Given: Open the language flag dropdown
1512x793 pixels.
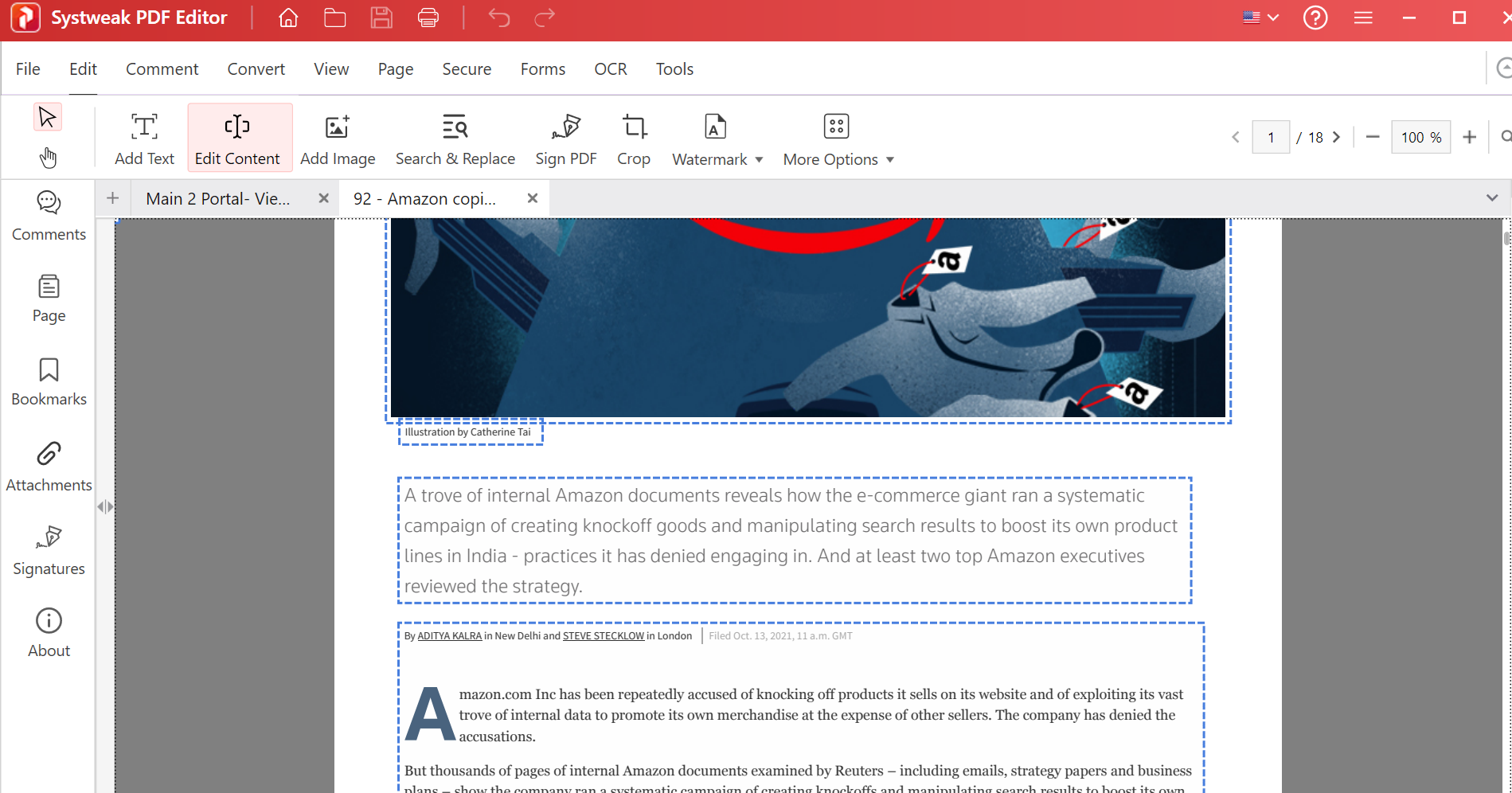Looking at the screenshot, I should click(1261, 18).
